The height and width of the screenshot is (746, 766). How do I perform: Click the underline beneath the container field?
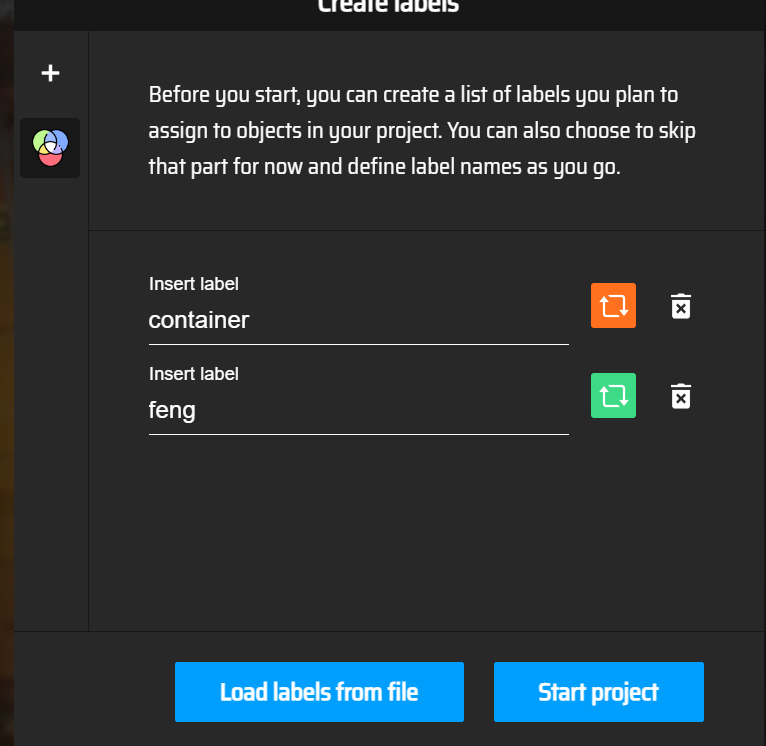[x=358, y=344]
